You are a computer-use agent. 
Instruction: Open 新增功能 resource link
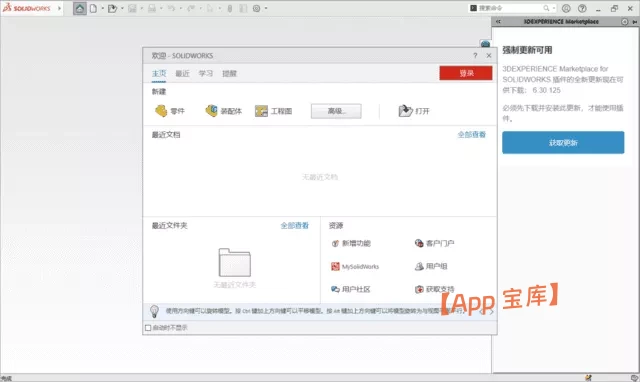click(x=351, y=243)
